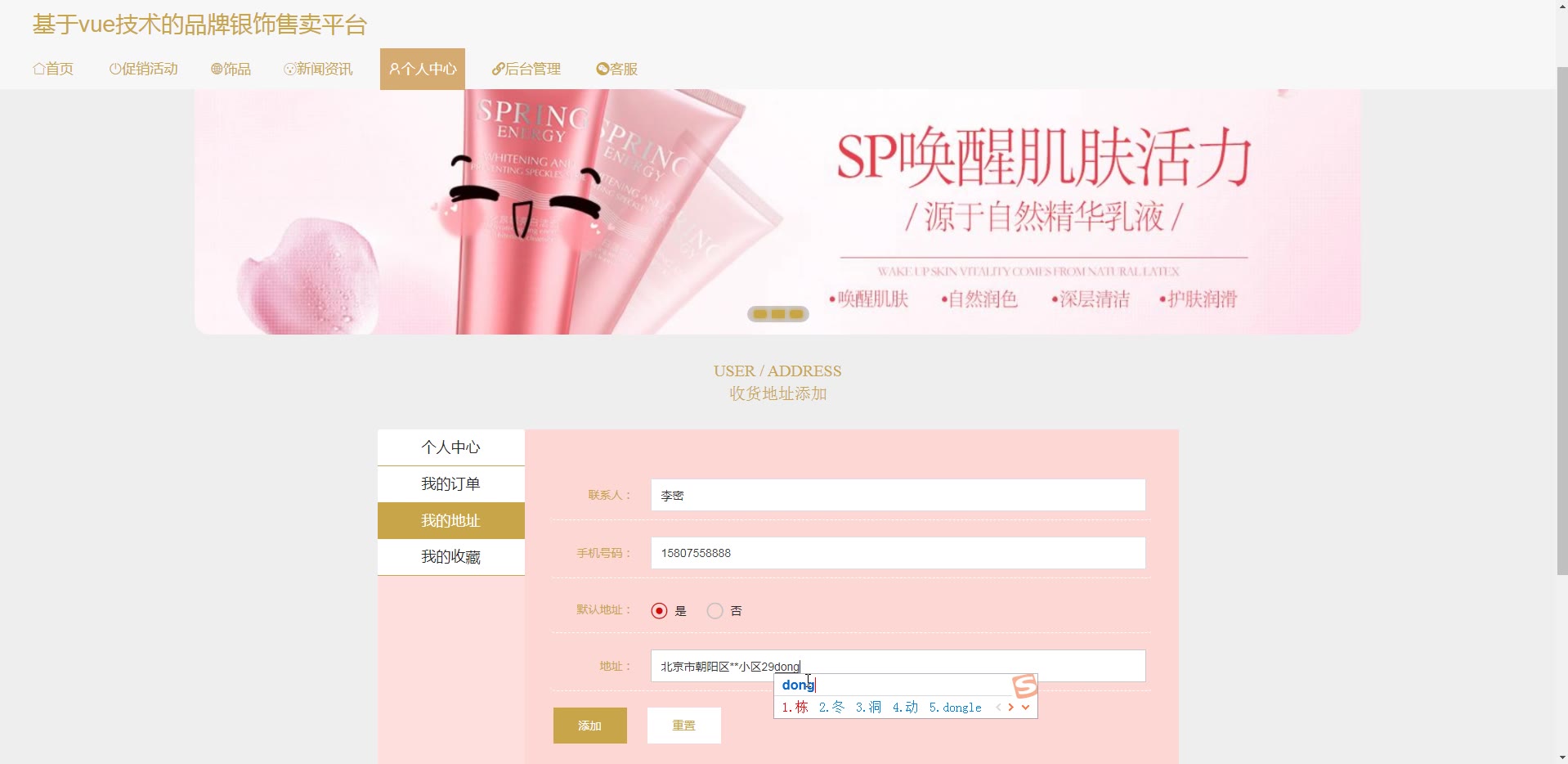Select the 个人中心 nav tab

423,69
